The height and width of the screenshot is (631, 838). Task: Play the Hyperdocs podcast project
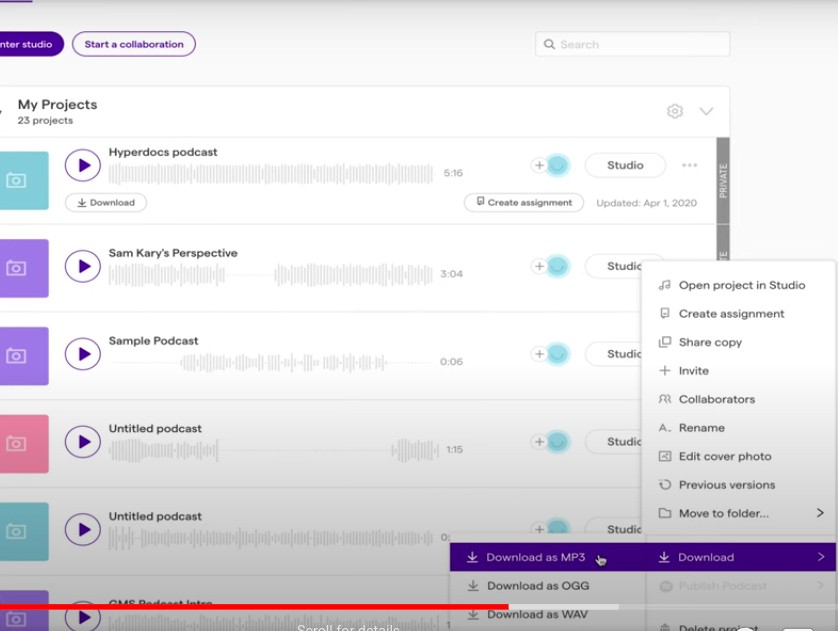83,166
